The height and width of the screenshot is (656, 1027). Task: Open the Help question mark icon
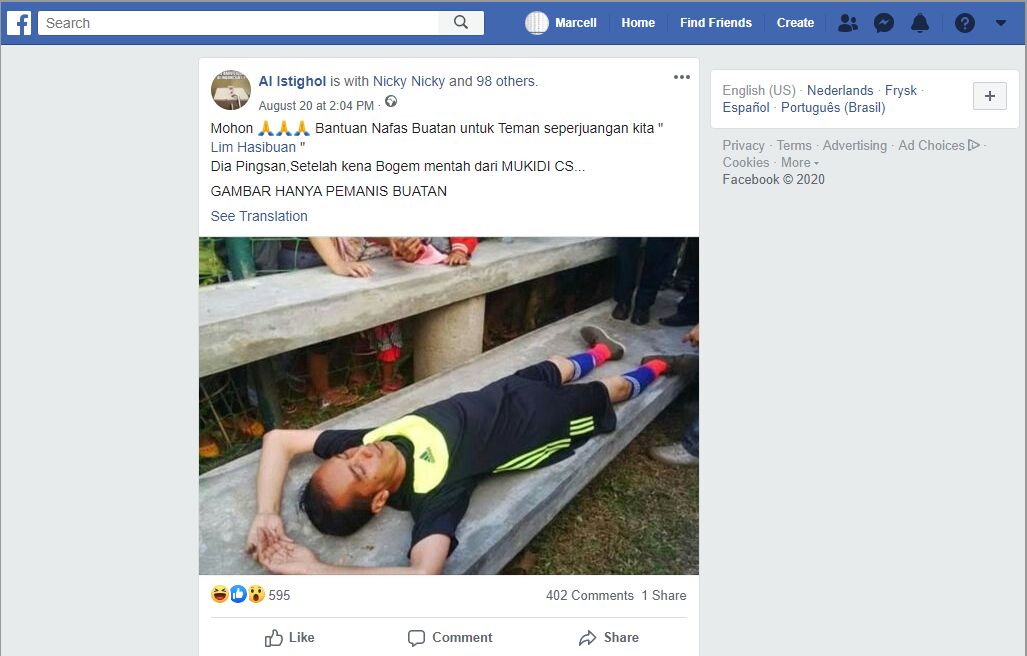pos(964,23)
